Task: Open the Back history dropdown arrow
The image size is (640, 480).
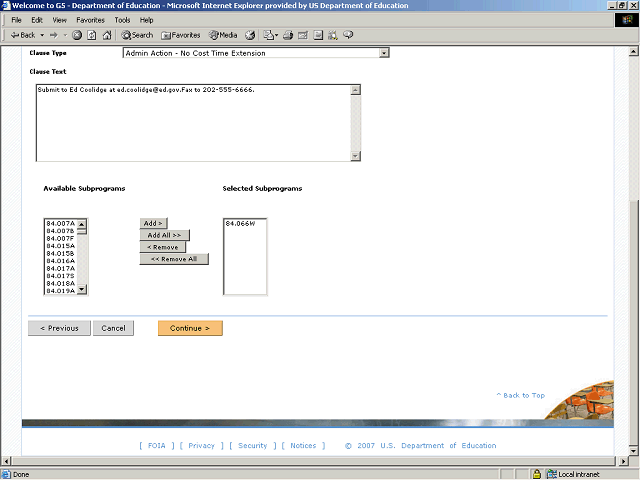Action: [x=42, y=36]
